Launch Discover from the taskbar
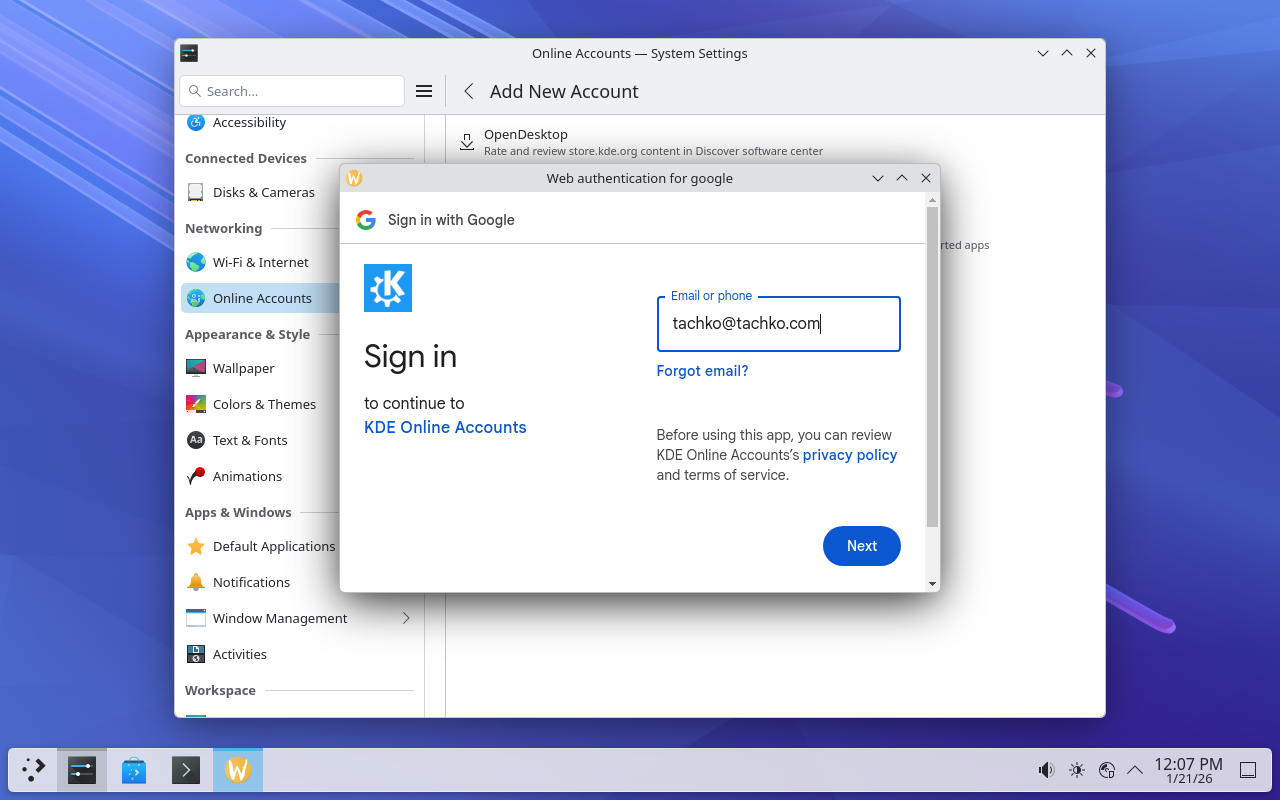The image size is (1280, 800). pos(134,770)
